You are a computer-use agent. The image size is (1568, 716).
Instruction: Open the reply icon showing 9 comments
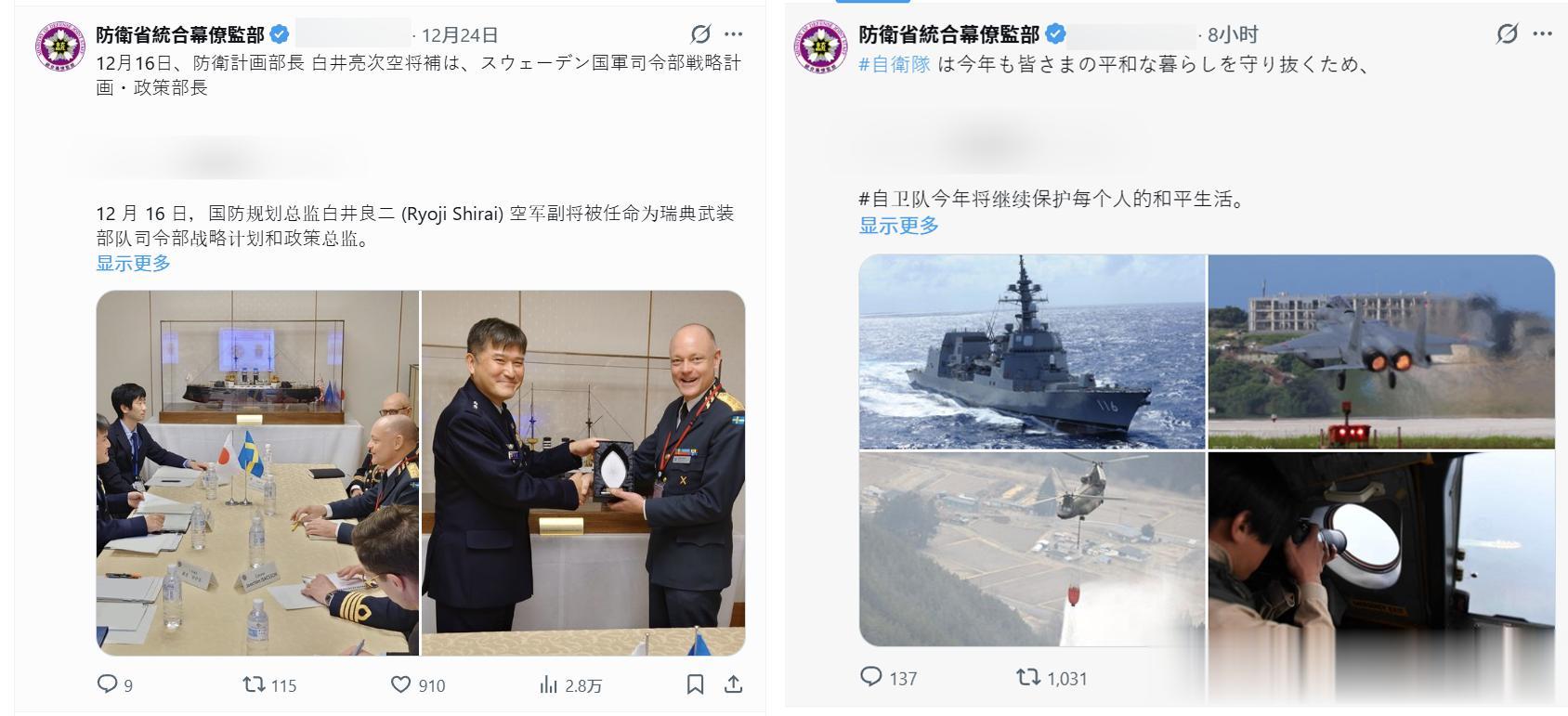point(108,684)
